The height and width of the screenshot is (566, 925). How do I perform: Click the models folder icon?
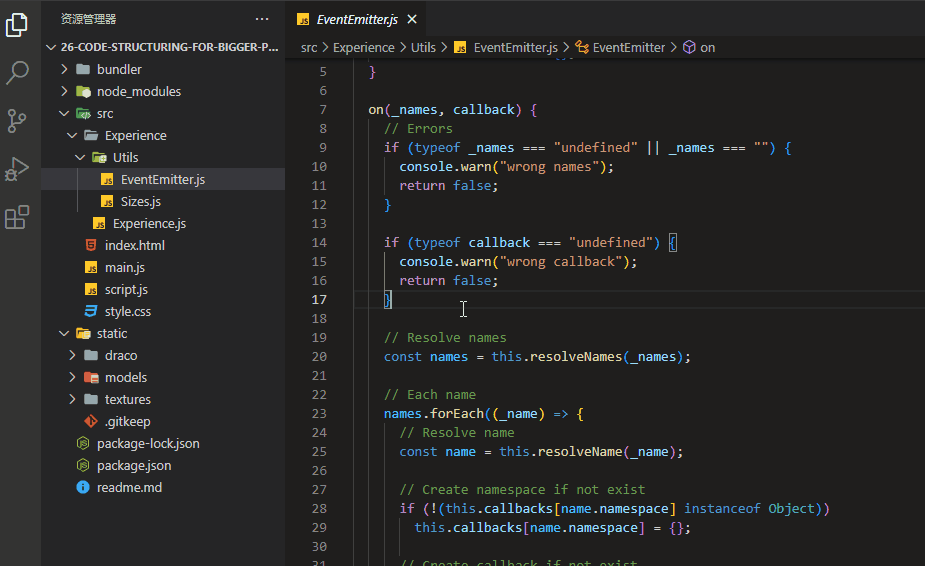coord(91,378)
